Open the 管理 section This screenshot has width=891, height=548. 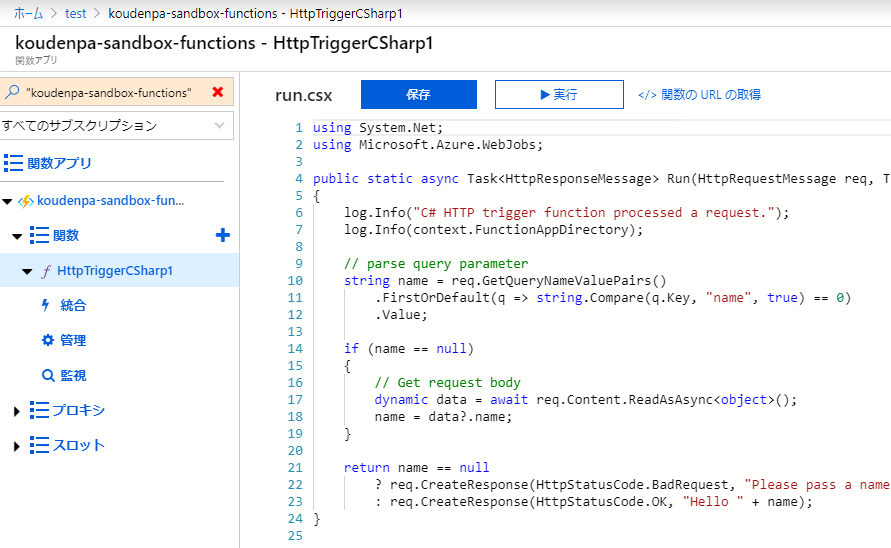(x=73, y=340)
